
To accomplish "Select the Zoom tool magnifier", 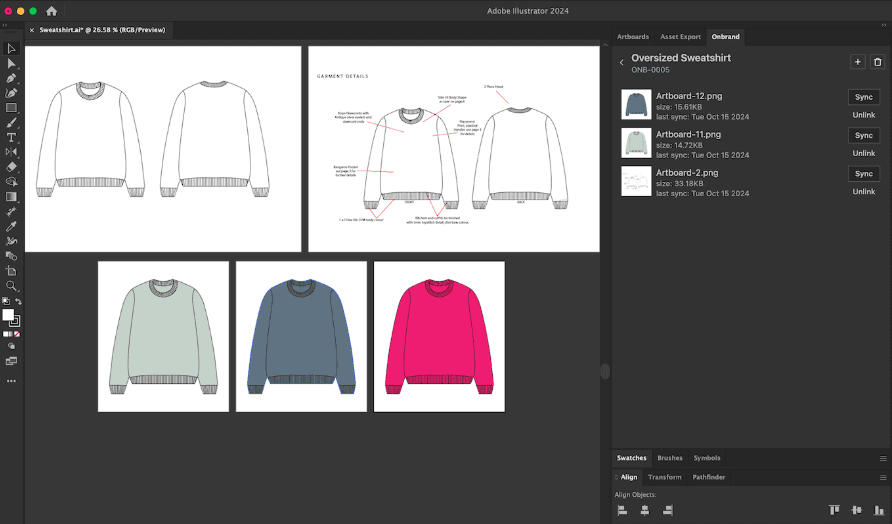I will pyautogui.click(x=11, y=286).
